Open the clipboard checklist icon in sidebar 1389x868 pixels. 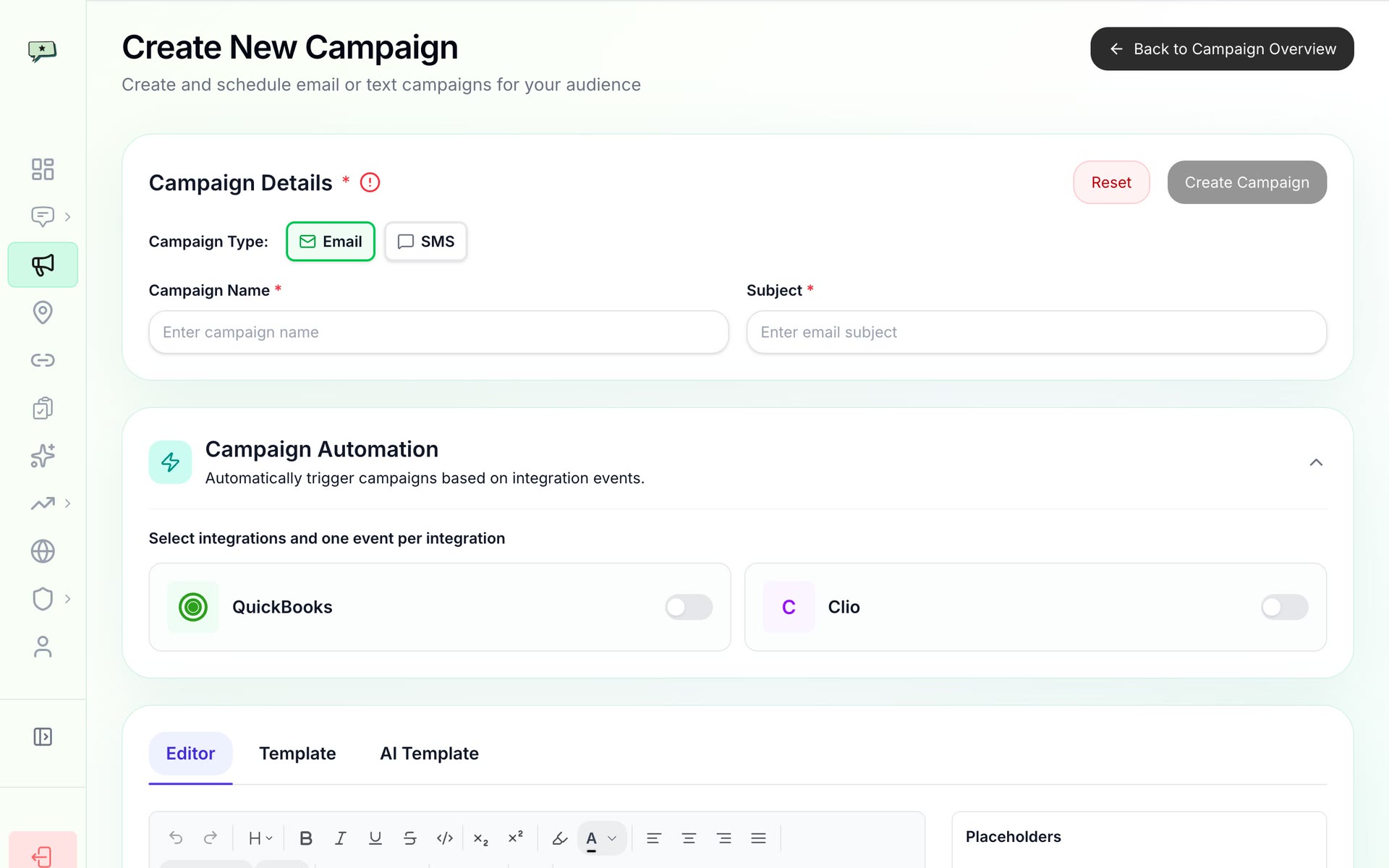(x=43, y=408)
